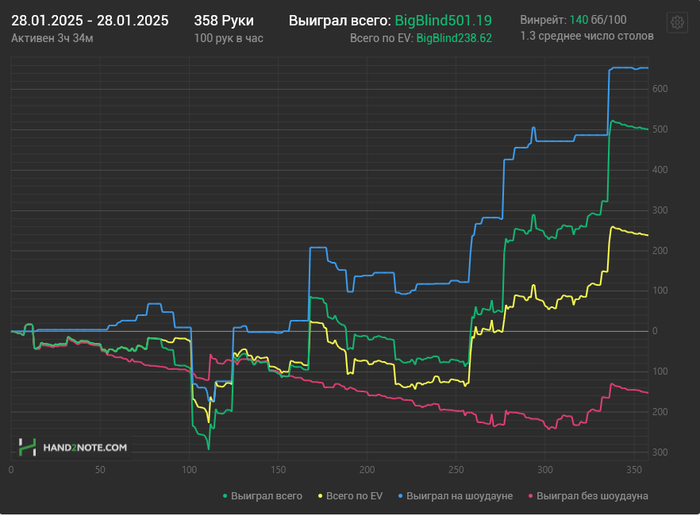Toggle the 'Выиграл без шоудауна' pink legend series
The width and height of the screenshot is (700, 516).
[588, 496]
